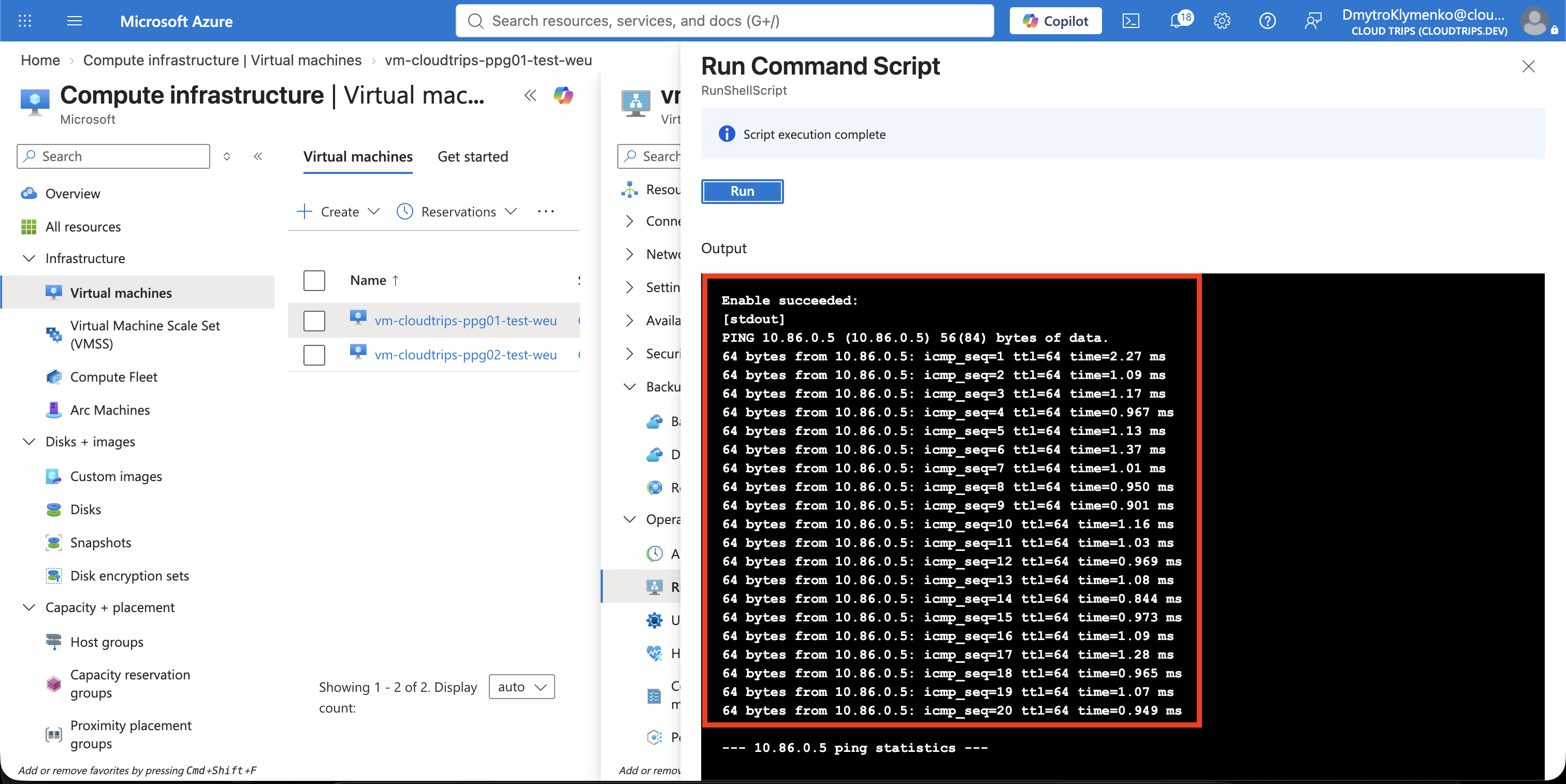Select all VMs with header checkbox

coord(314,281)
